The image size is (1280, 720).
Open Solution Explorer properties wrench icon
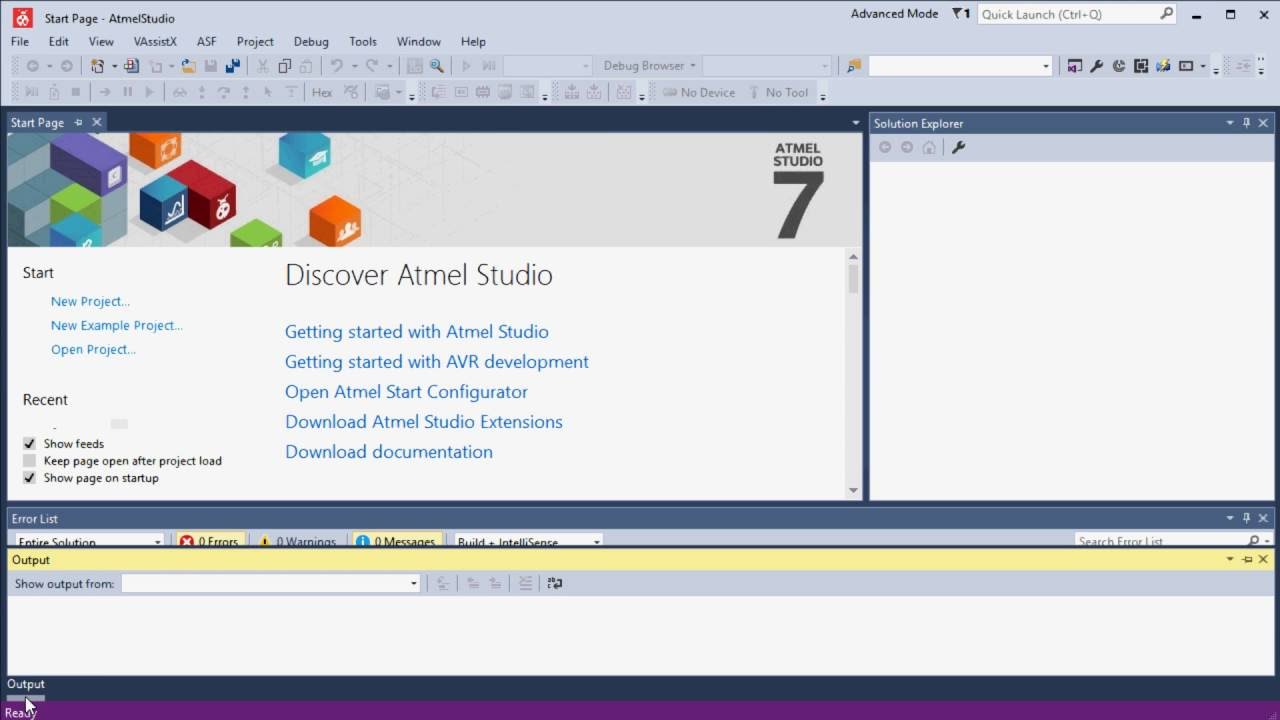(958, 147)
